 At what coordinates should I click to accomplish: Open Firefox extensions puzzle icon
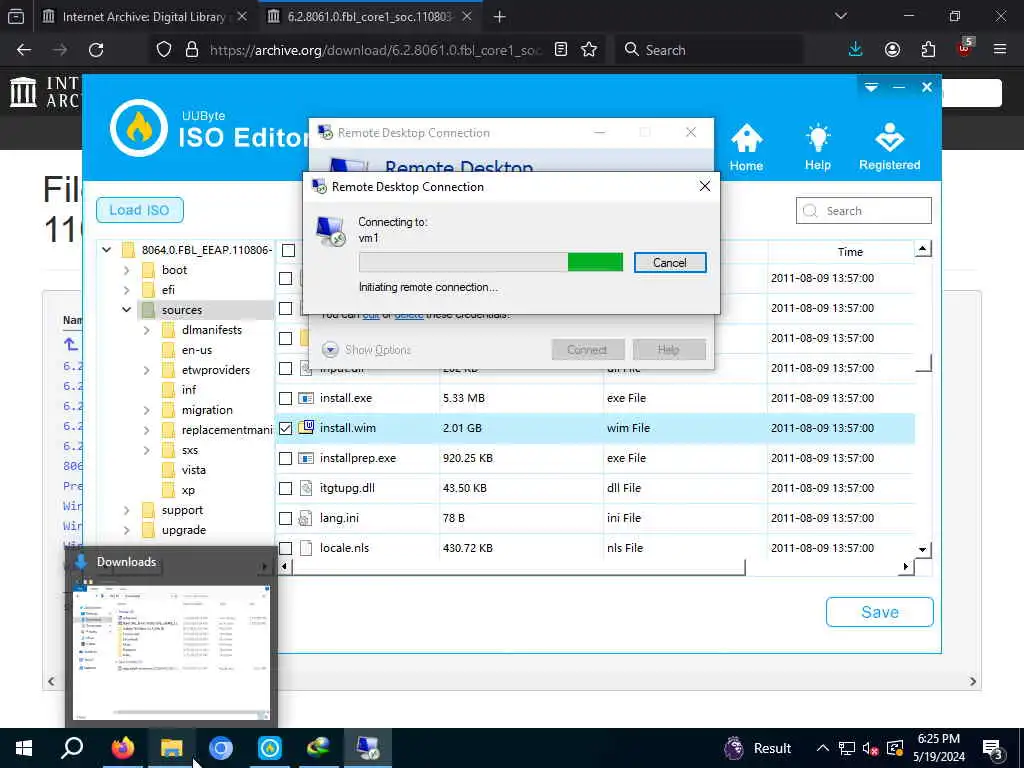pyautogui.click(x=928, y=50)
